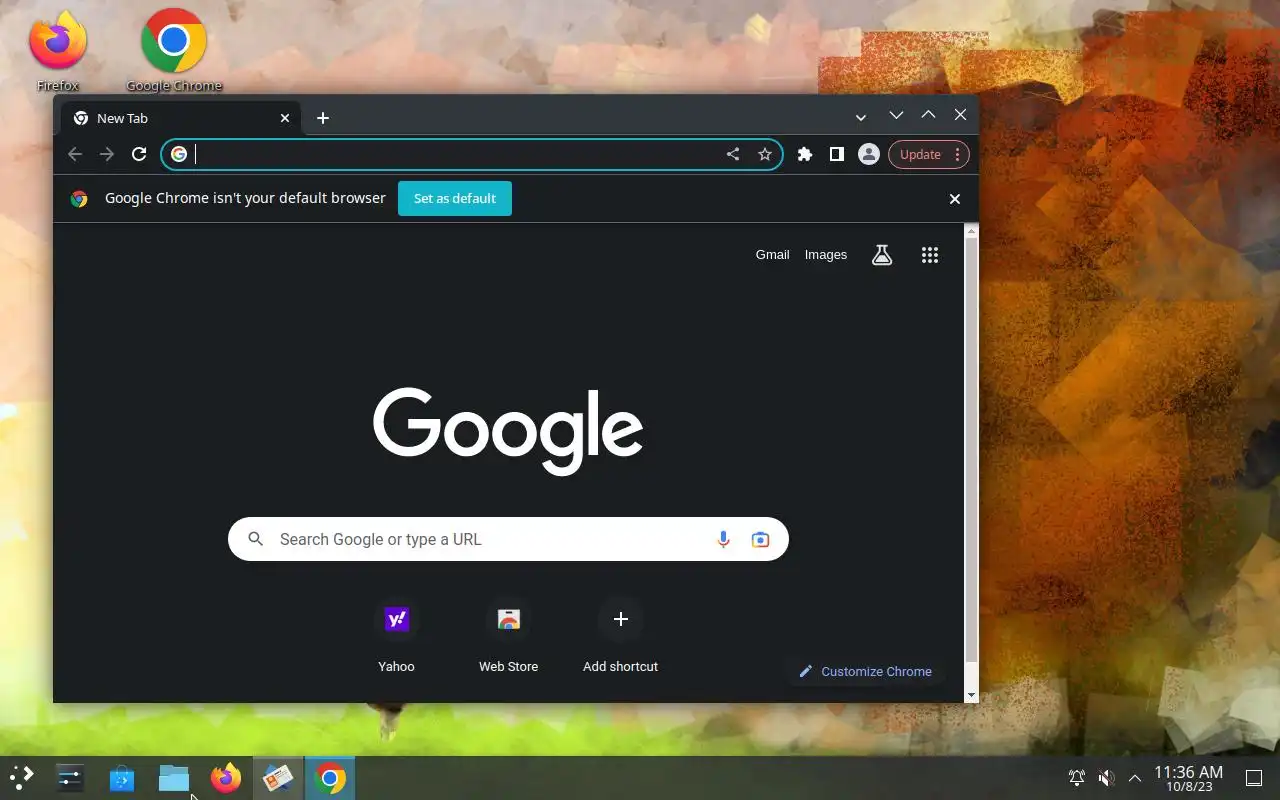
Task: Minimize the Chrome window
Action: pos(896,115)
